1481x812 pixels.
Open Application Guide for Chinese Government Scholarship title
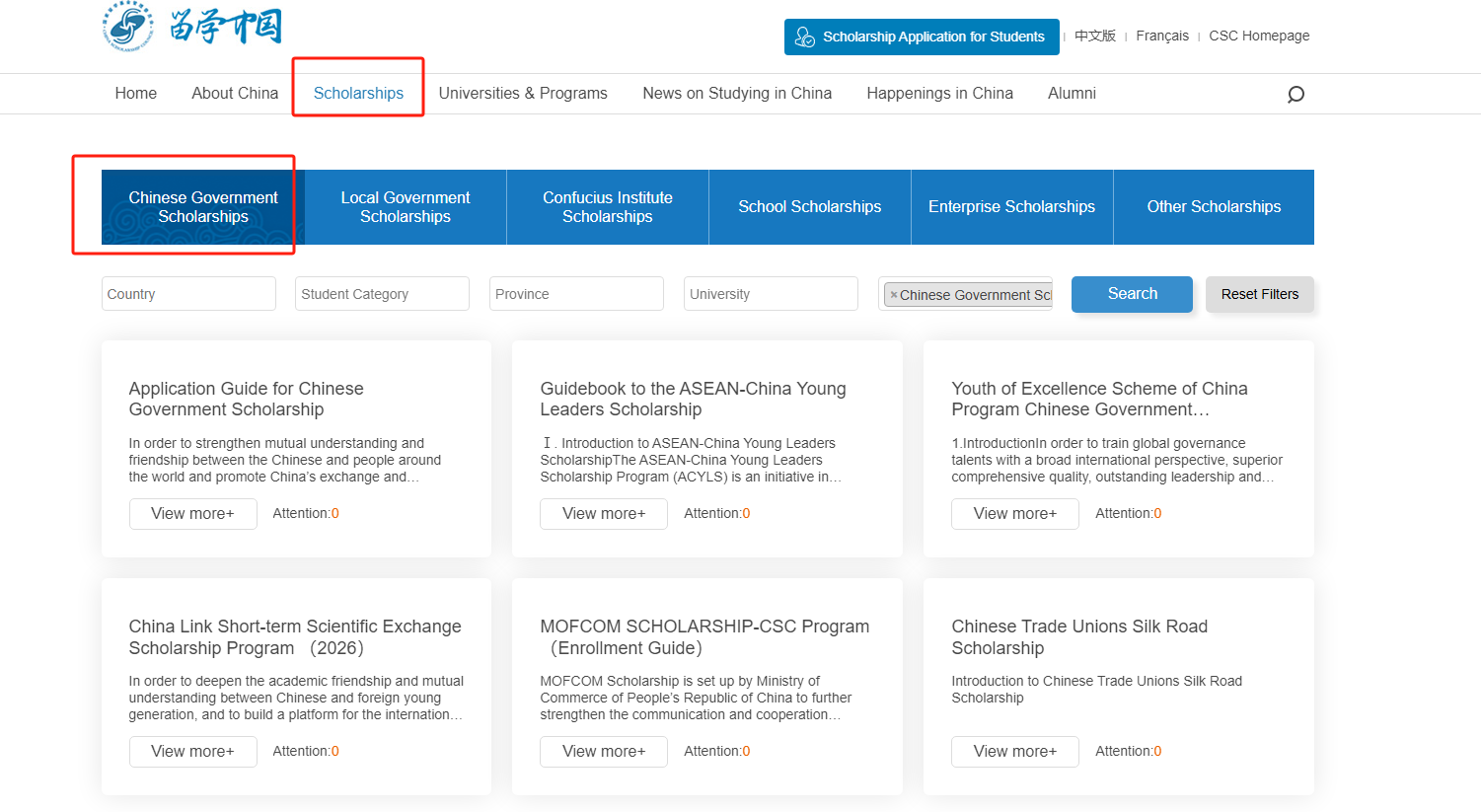[x=246, y=399]
